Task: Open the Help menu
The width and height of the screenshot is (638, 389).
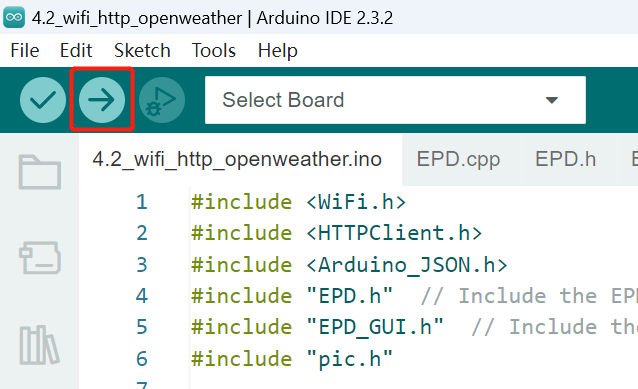Action: (277, 51)
